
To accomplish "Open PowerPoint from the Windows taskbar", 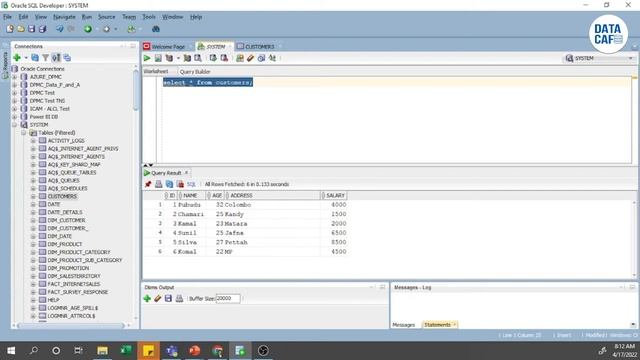I will 195,351.
